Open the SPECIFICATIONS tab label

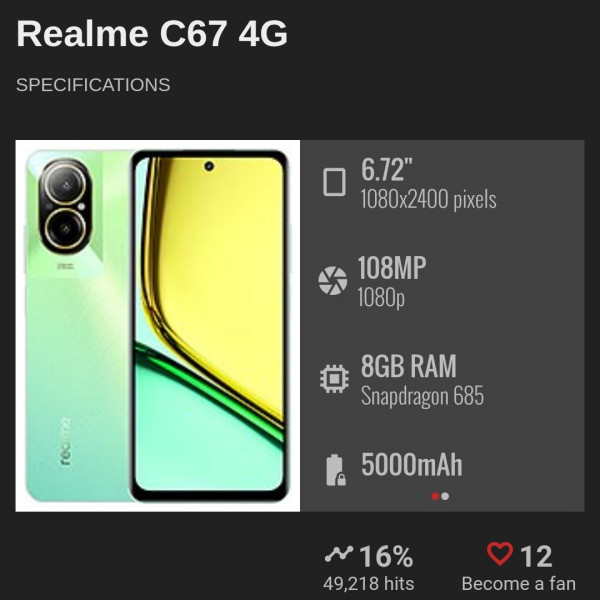pos(93,85)
